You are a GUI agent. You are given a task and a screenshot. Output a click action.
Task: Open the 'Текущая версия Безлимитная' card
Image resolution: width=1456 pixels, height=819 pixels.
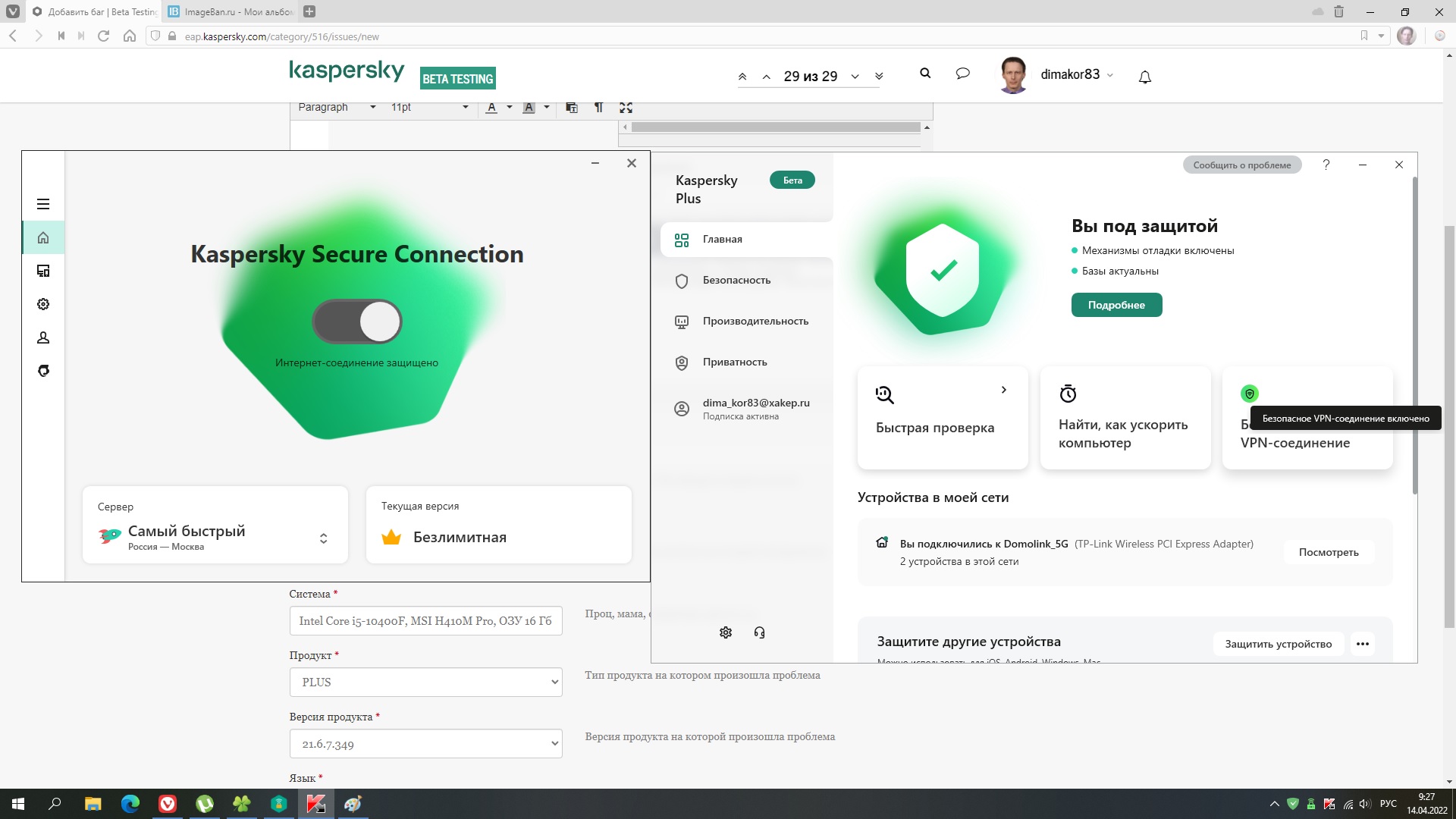click(499, 525)
